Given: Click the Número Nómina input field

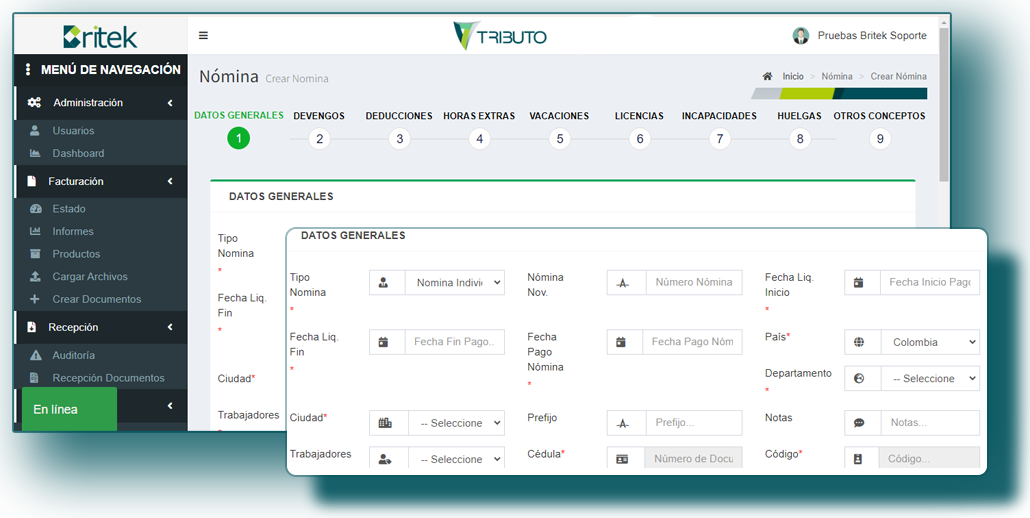Looking at the screenshot, I should pyautogui.click(x=694, y=283).
